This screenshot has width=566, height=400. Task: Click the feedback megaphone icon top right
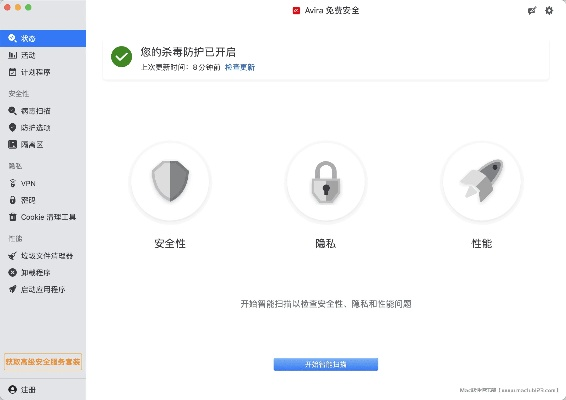pos(532,11)
